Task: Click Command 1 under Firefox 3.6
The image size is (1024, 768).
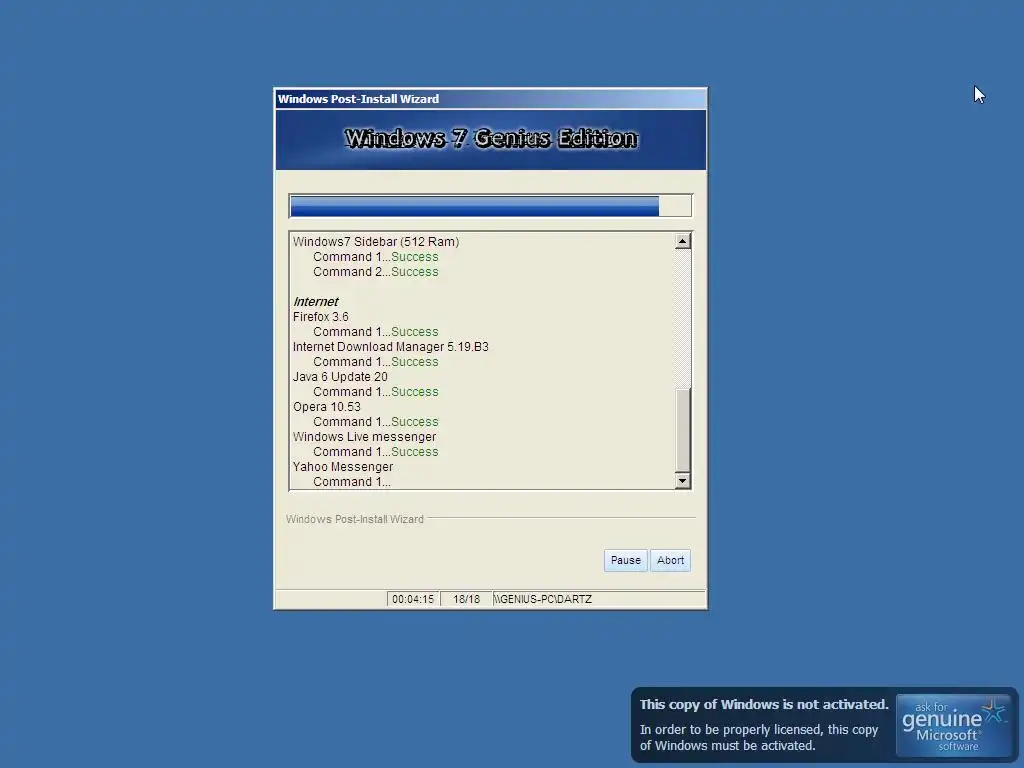Action: click(376, 332)
